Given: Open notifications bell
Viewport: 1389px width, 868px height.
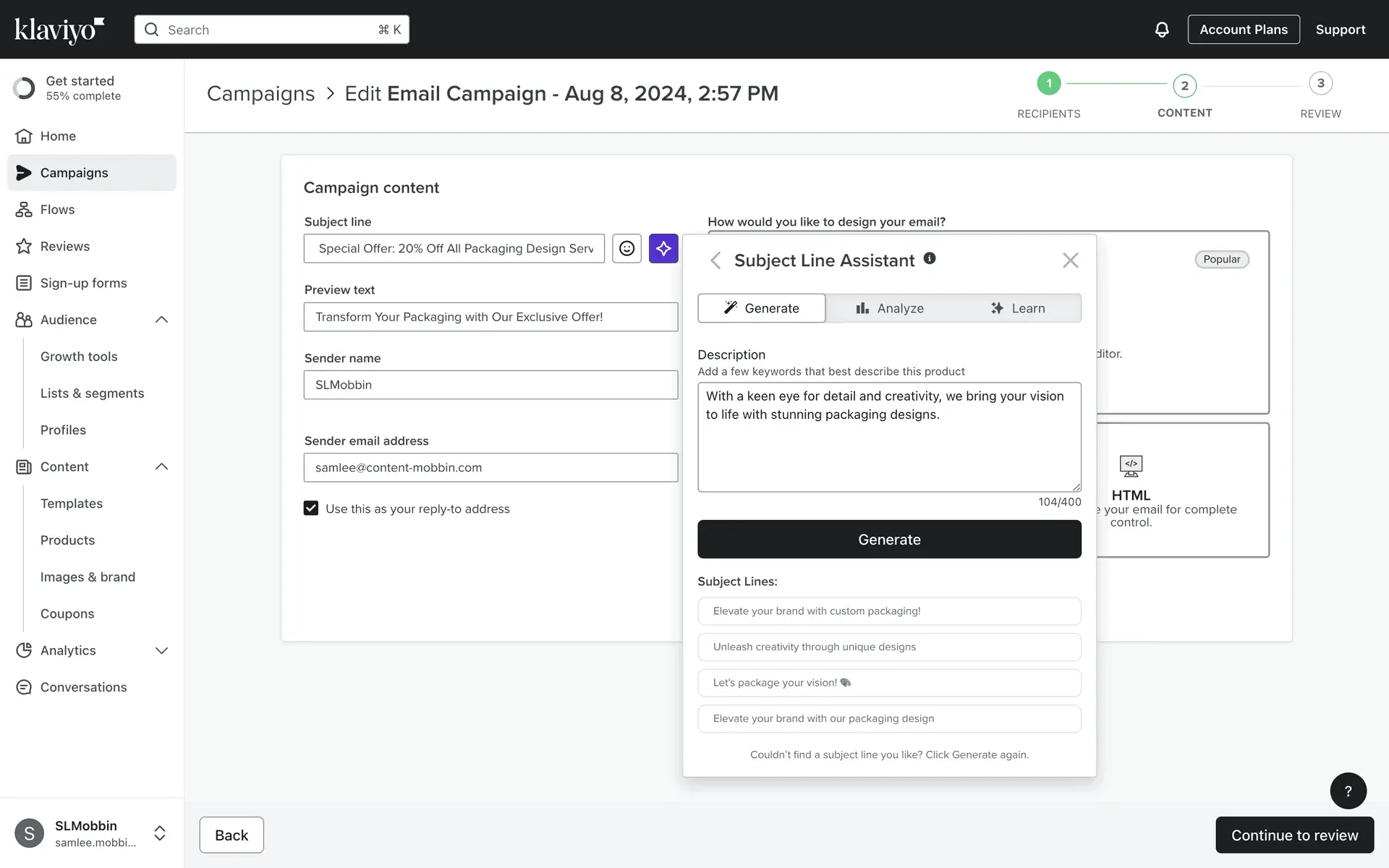Looking at the screenshot, I should [1161, 30].
